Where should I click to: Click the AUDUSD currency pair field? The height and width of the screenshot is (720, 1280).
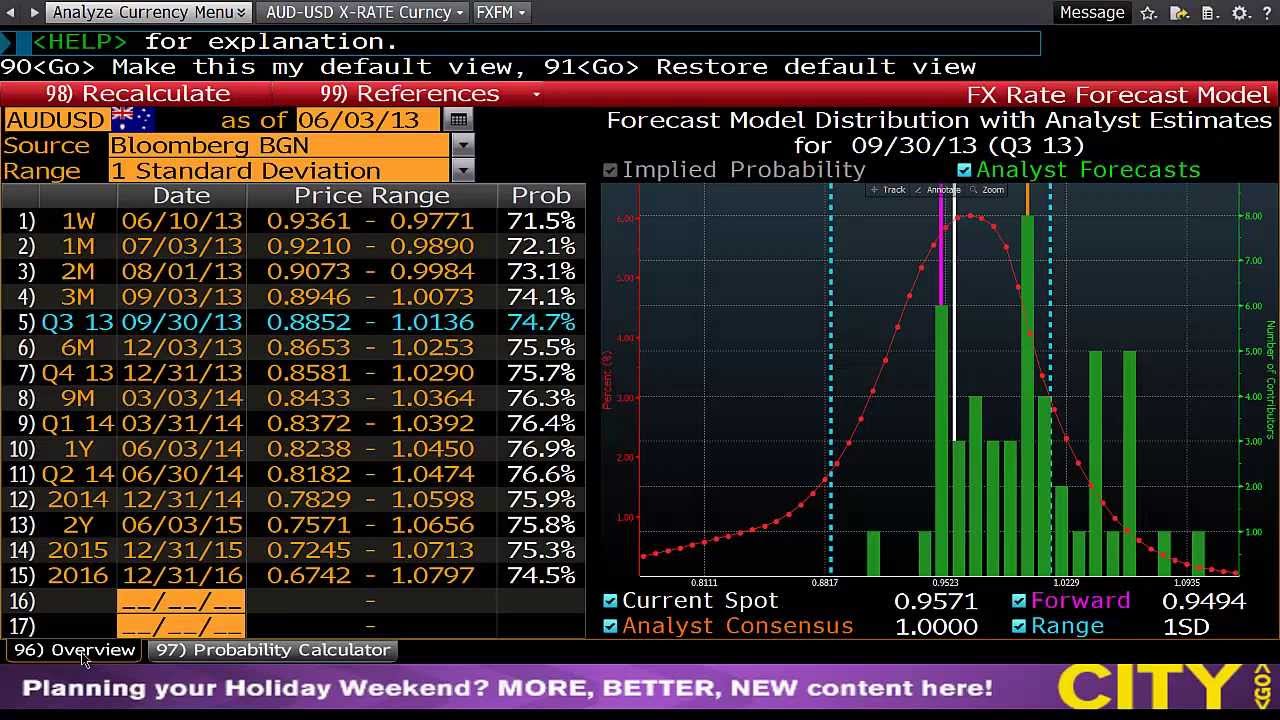(56, 119)
